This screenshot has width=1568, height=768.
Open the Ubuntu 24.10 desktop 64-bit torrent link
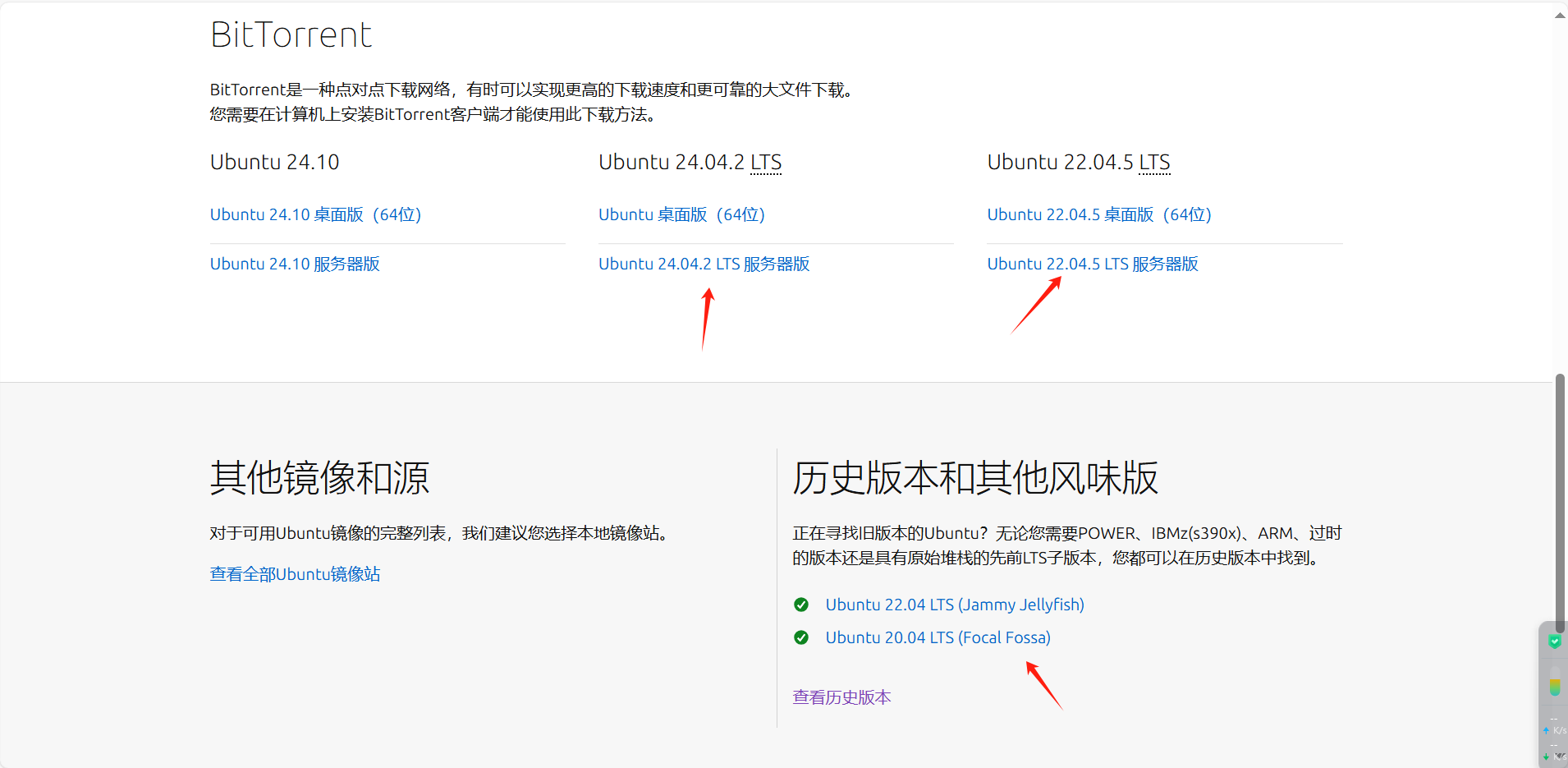coord(315,214)
